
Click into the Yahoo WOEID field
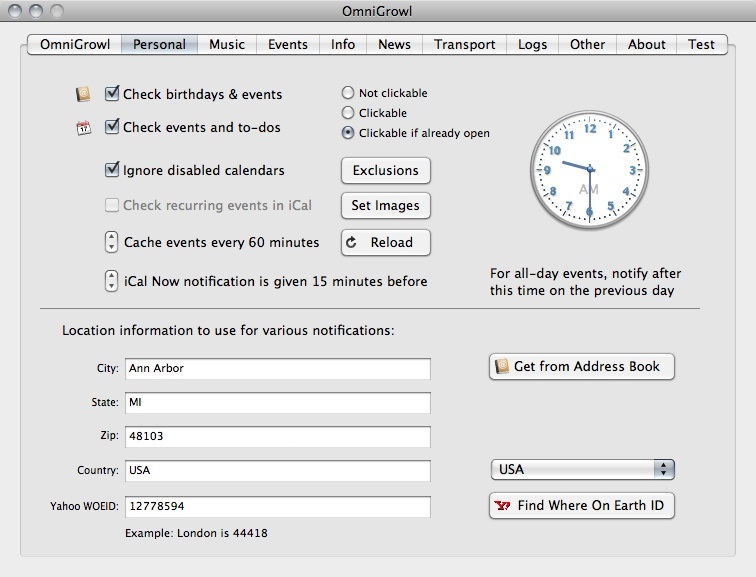[278, 507]
